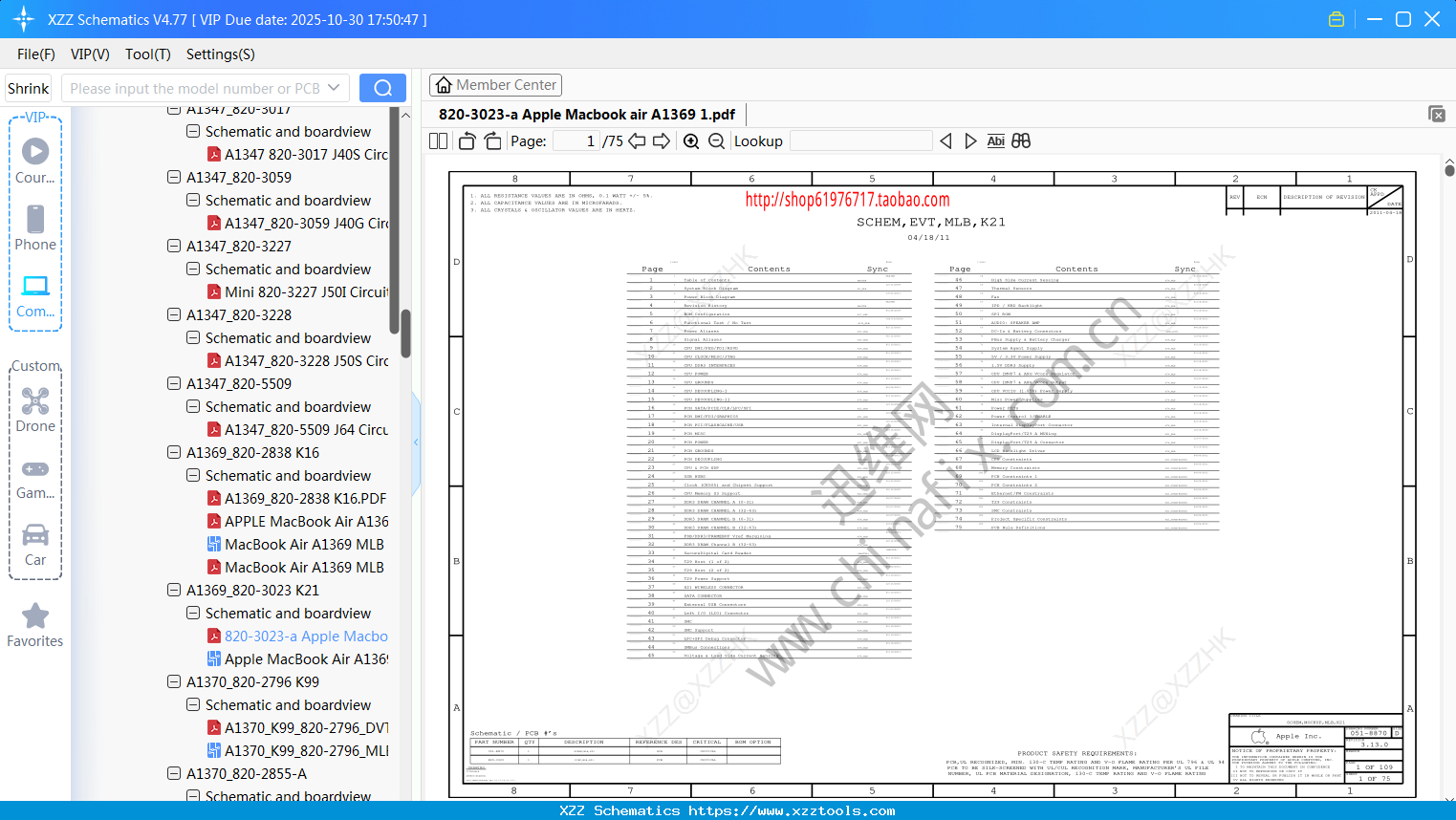The image size is (1456, 820).
Task: Click boardview icon of A1370_K99_820-2796_MLI
Action: [215, 750]
